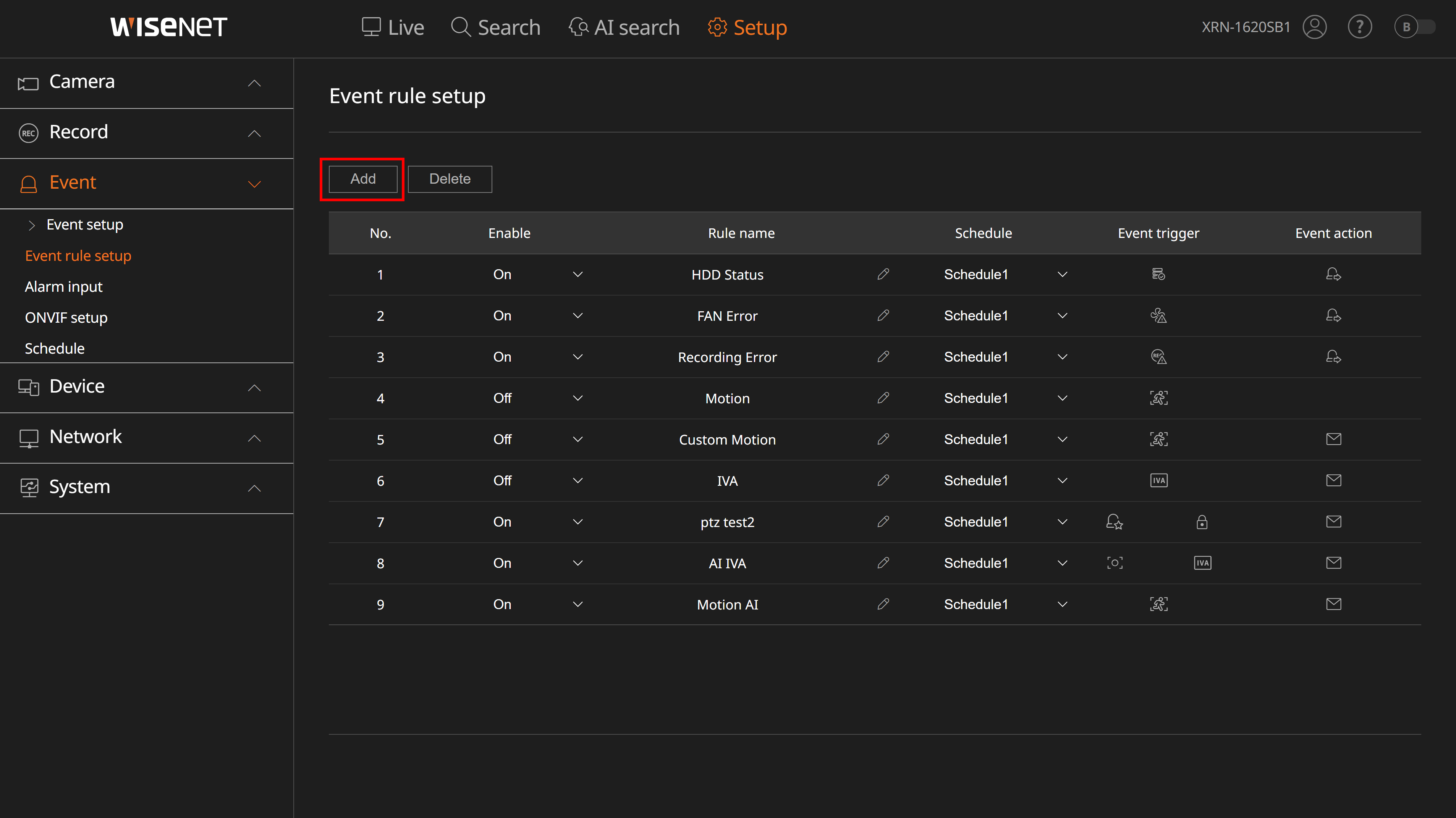Click the Delete button

pos(449,179)
